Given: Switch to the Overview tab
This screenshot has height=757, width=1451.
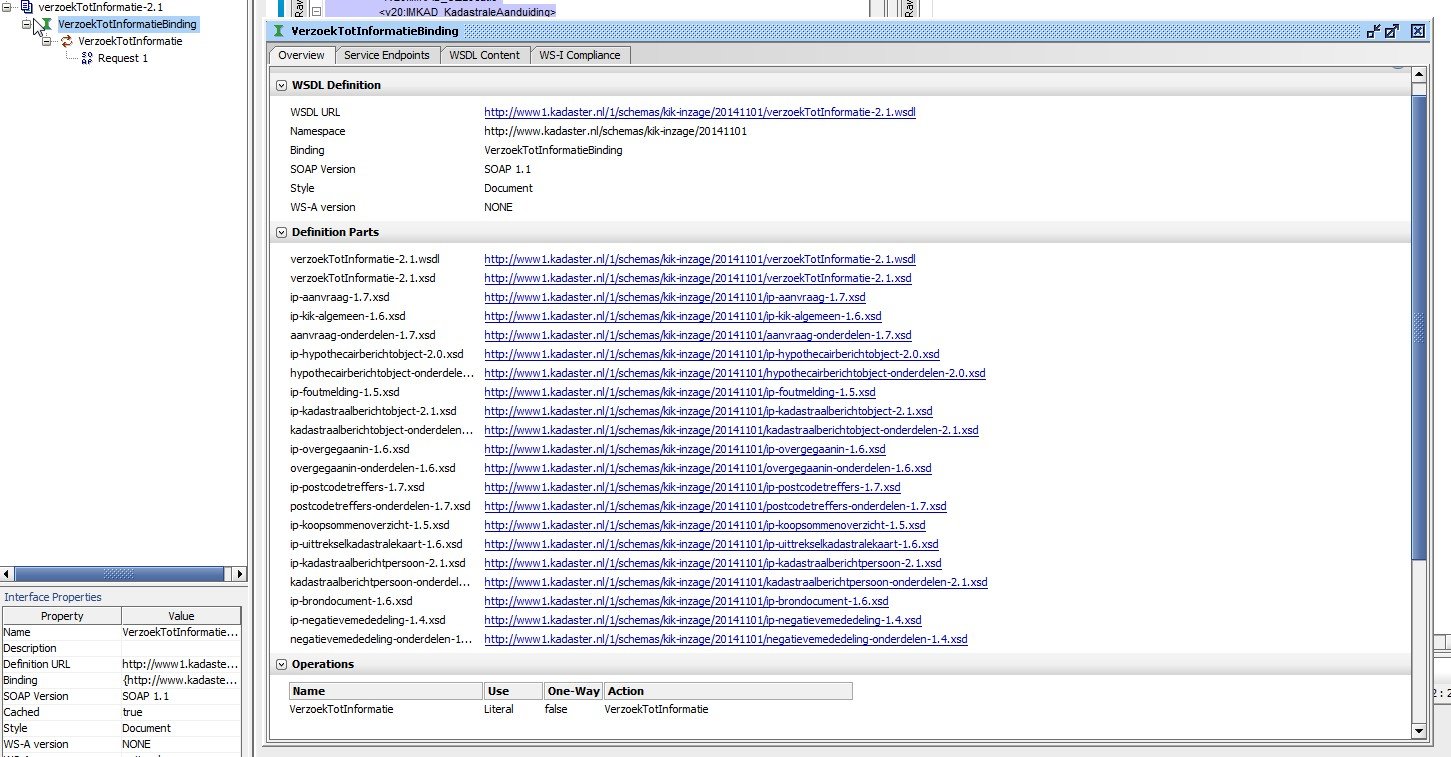Looking at the screenshot, I should point(301,55).
